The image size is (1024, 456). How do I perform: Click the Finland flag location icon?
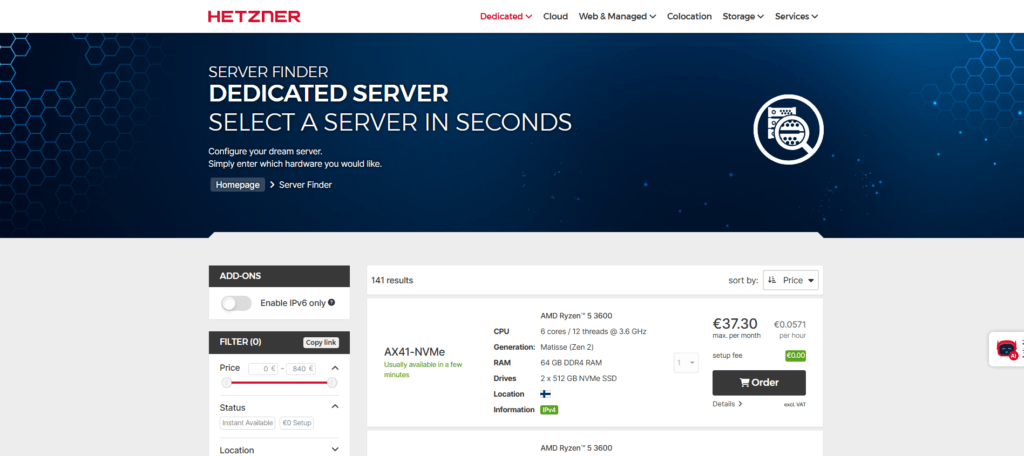point(546,394)
